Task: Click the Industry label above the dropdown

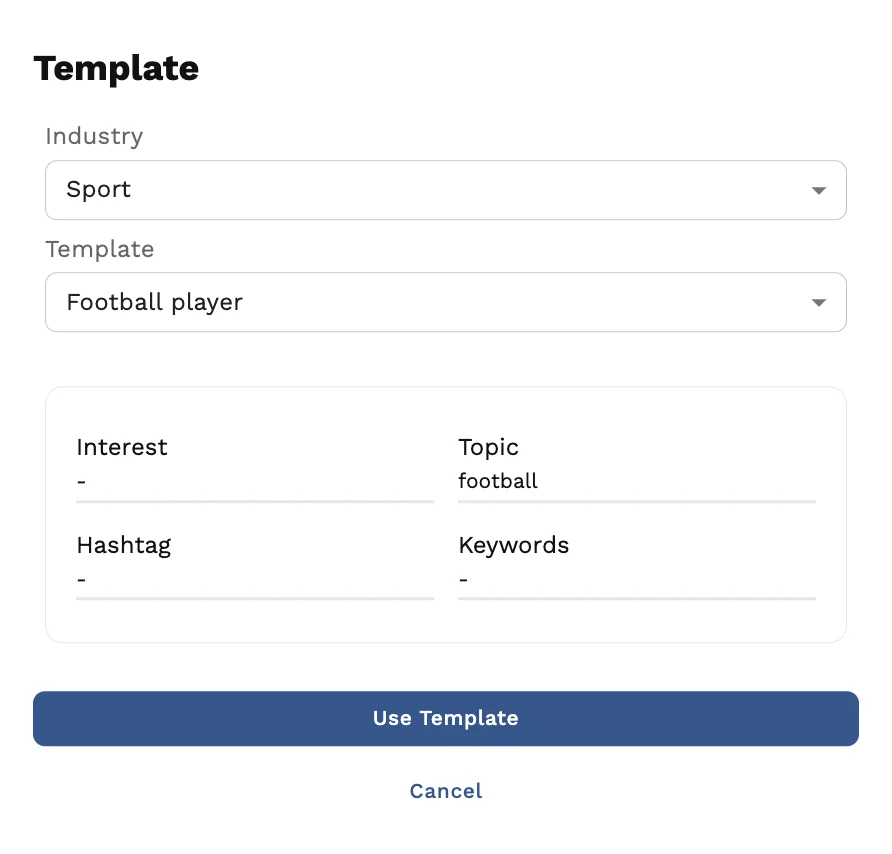Action: (x=94, y=136)
